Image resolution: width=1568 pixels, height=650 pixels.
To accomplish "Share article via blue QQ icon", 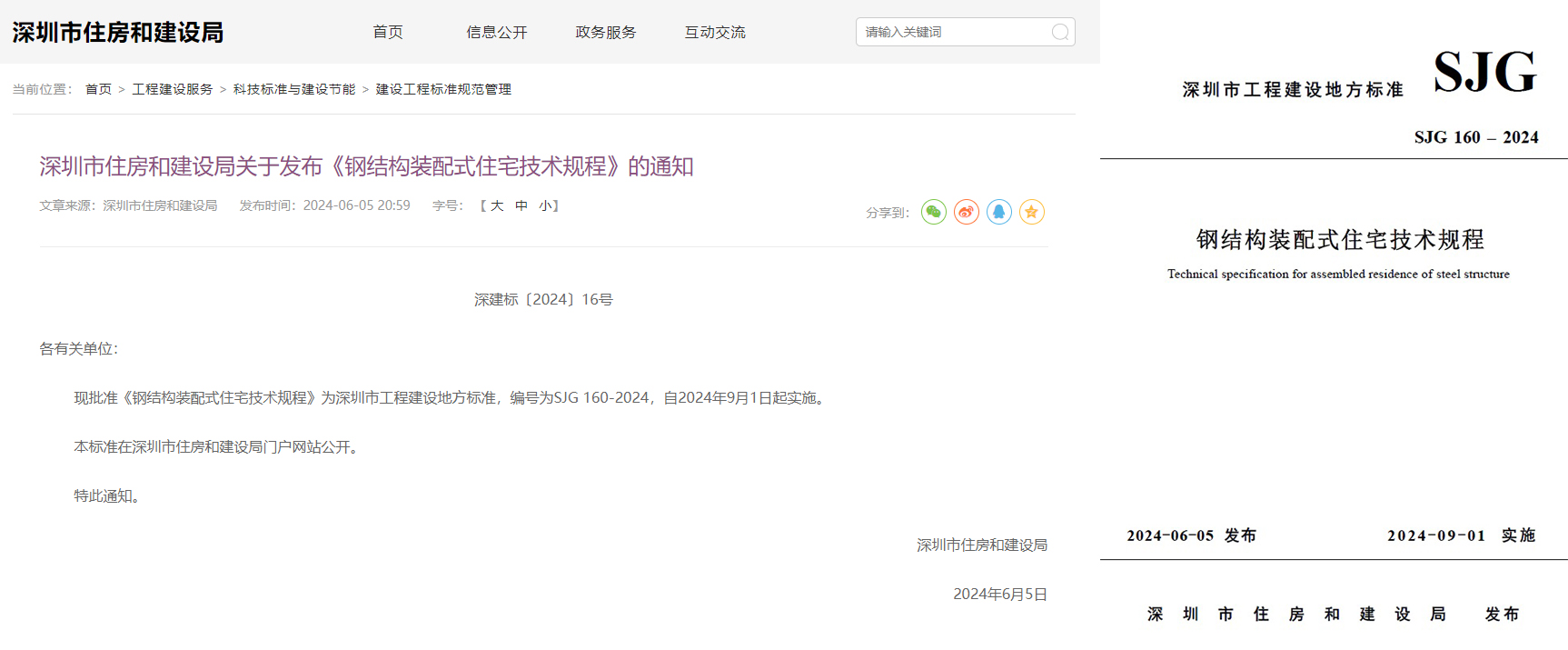I will click(998, 212).
